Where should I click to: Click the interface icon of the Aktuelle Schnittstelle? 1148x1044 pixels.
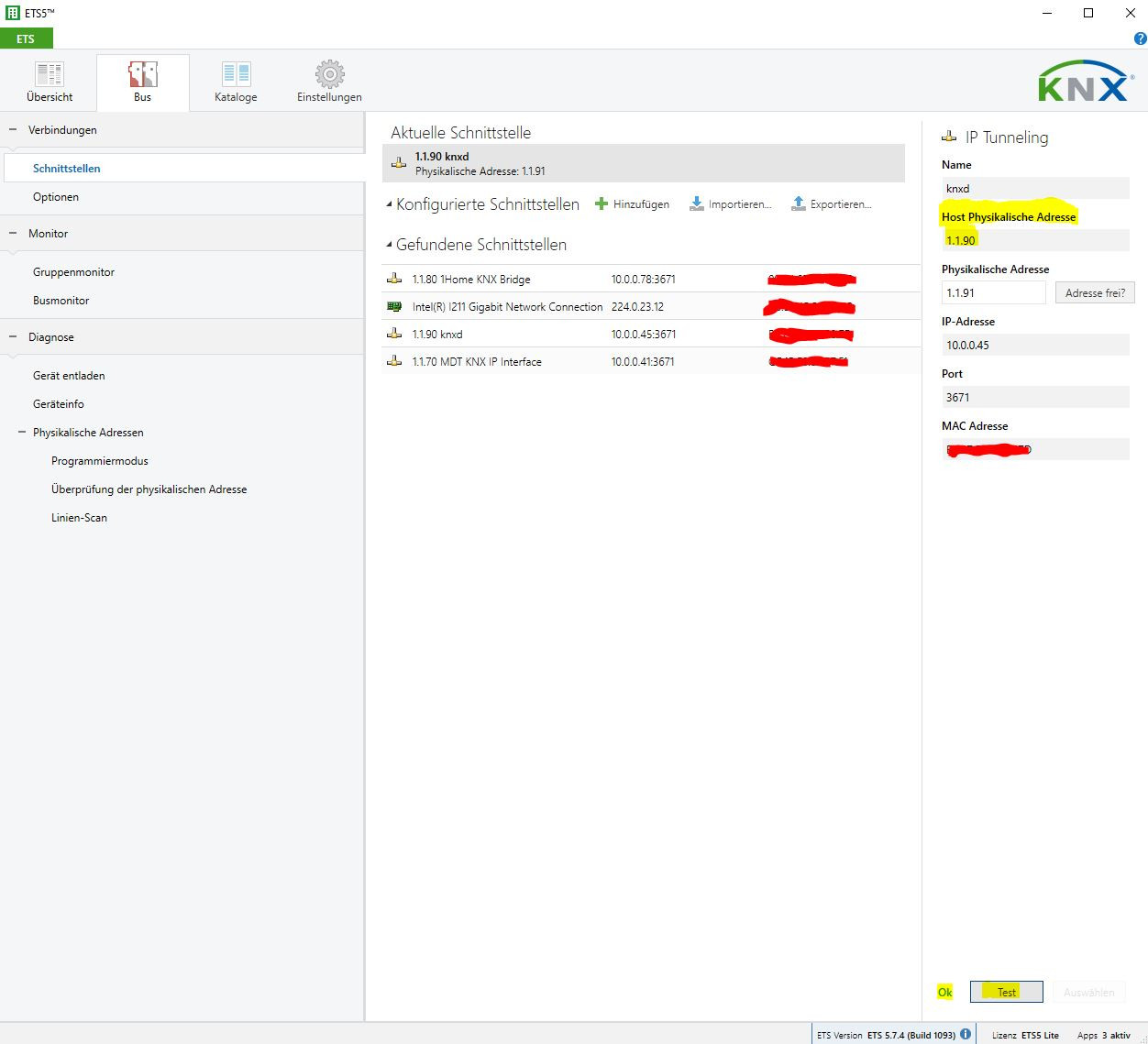point(399,163)
